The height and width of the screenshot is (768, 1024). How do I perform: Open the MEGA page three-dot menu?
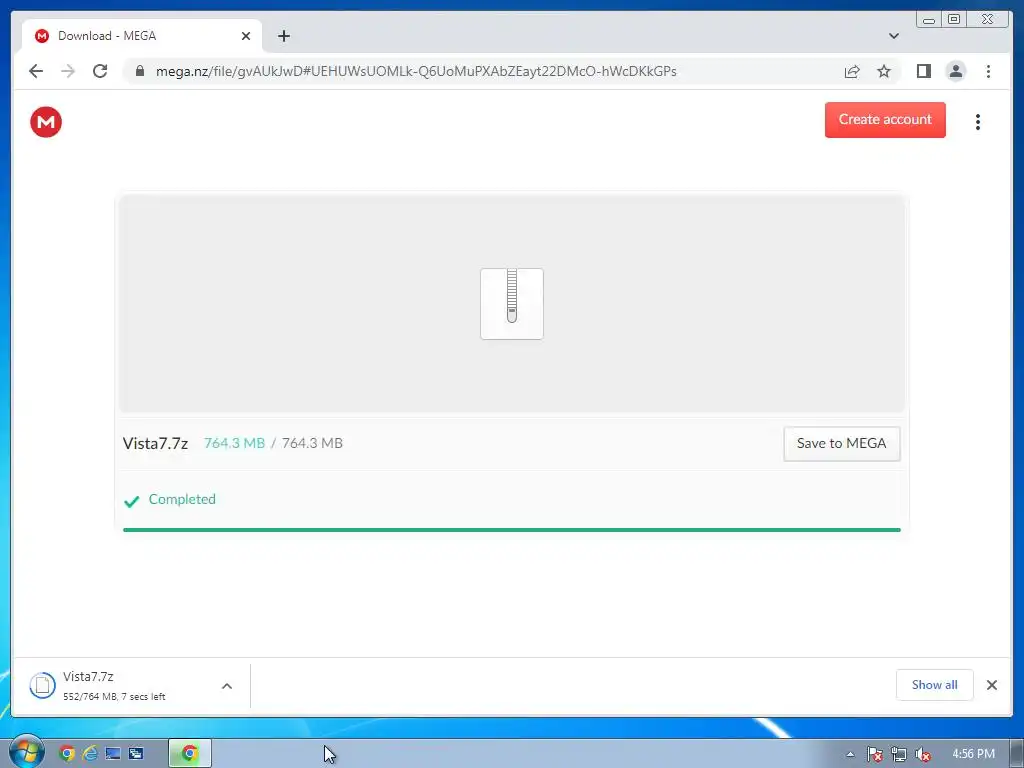978,122
